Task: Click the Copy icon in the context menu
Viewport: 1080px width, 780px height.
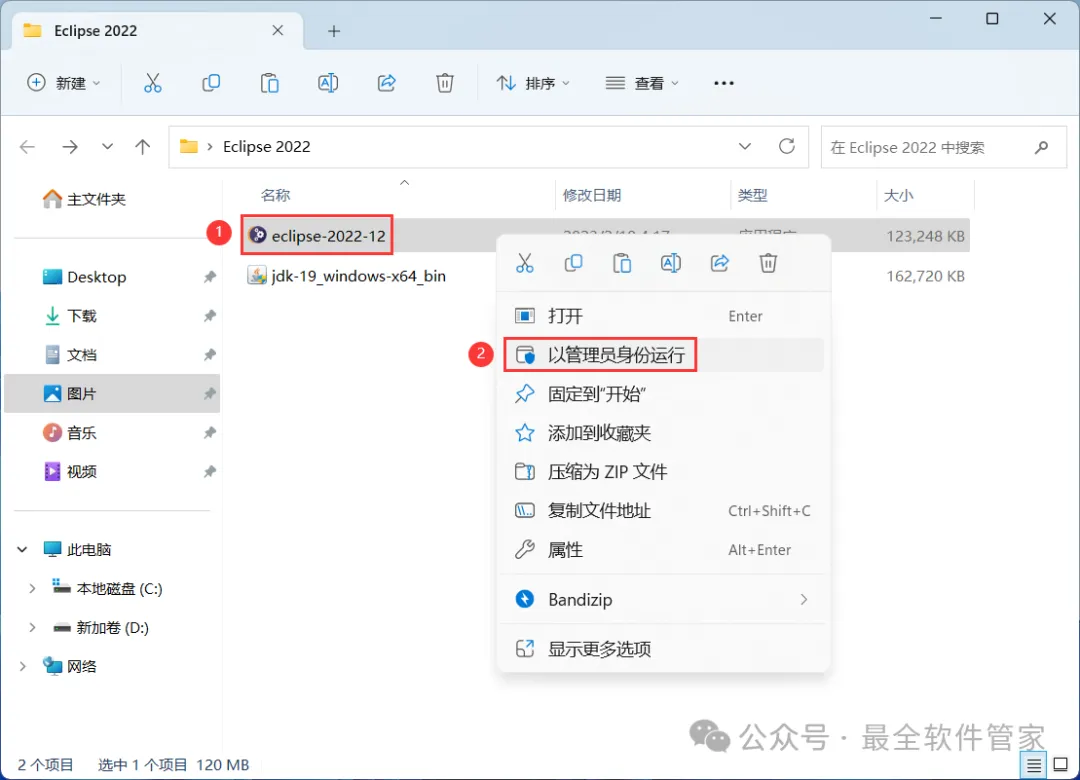Action: click(573, 263)
